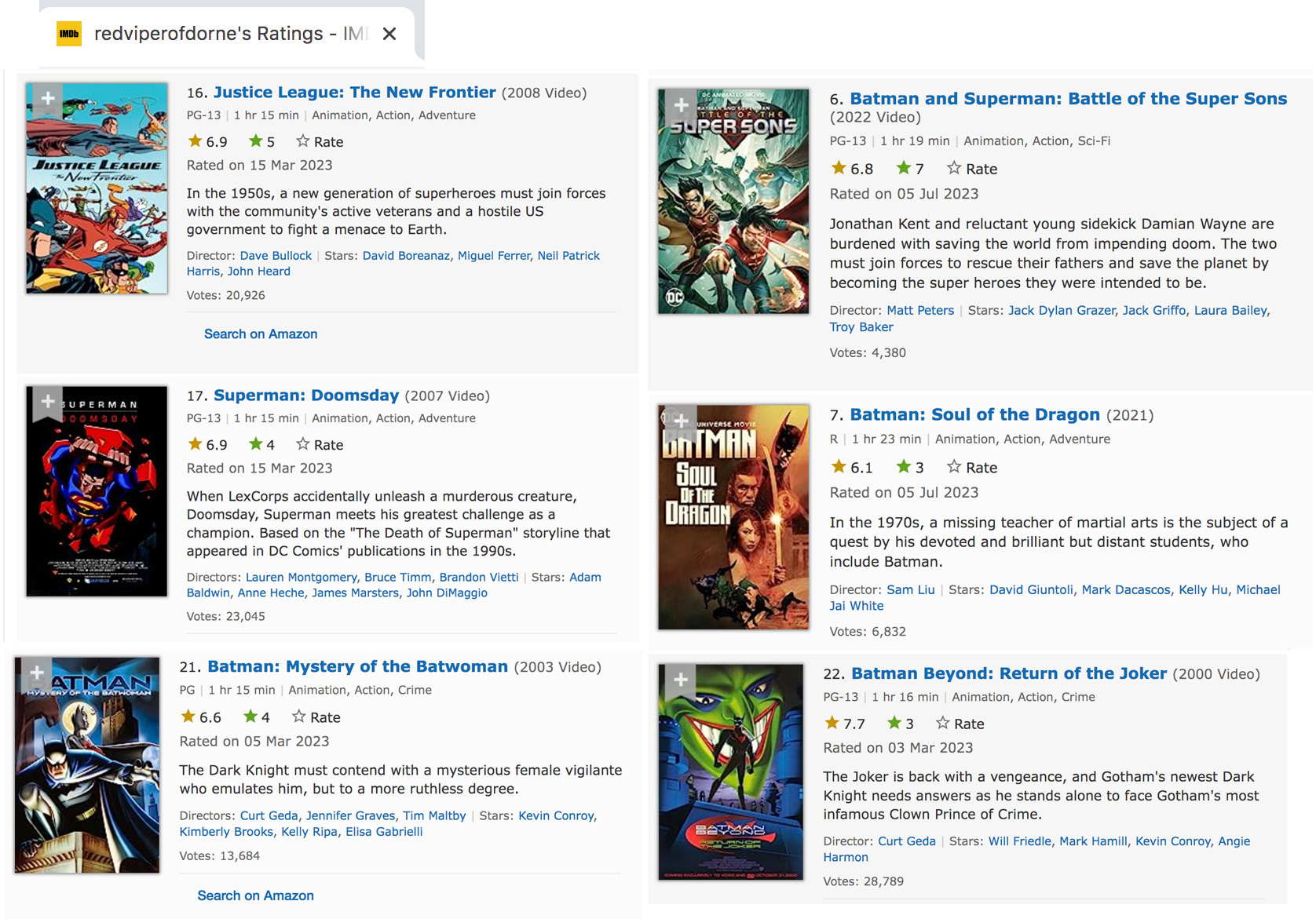This screenshot has width=1316, height=919.
Task: Open Jennifer Graves director link
Action: 350,816
